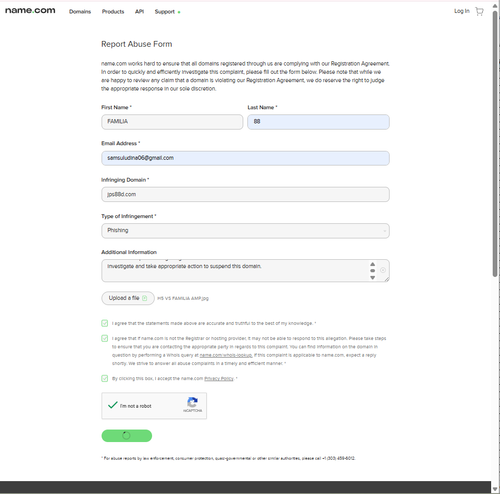Click the uploaded file name H5 VS FAMILIA AMP.jpg
Screen dimensions: 500x494
click(183, 298)
